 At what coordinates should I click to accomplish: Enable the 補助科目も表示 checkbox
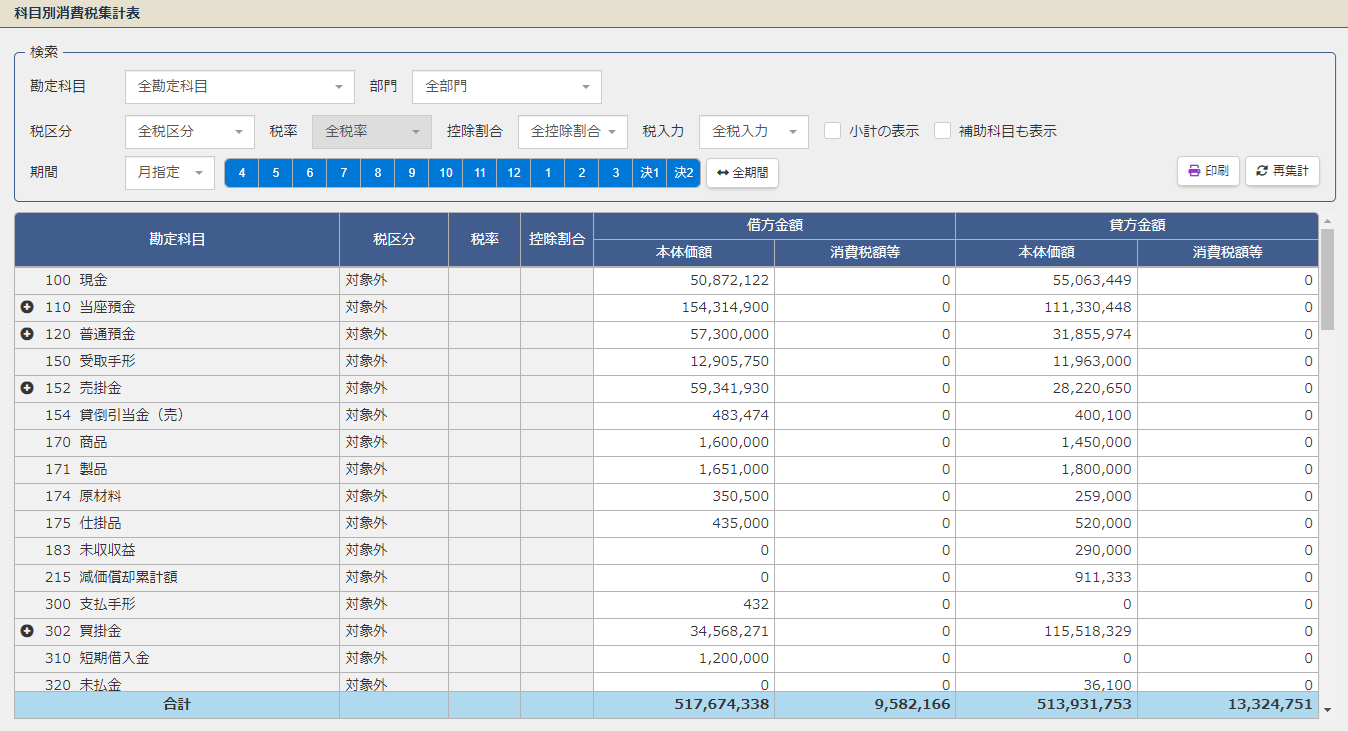click(942, 131)
